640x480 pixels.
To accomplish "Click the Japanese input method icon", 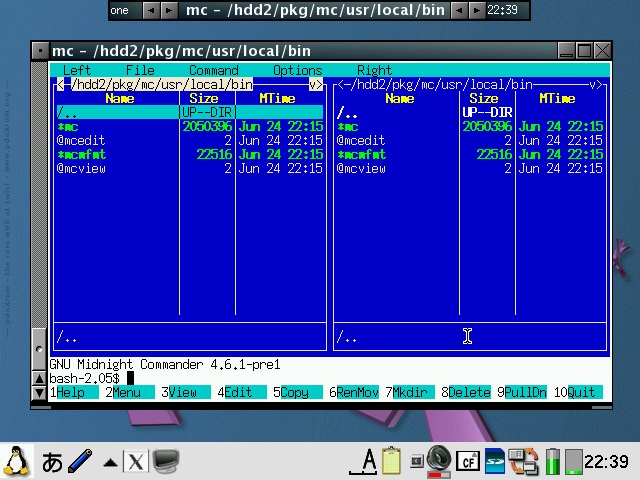I will (x=51, y=461).
